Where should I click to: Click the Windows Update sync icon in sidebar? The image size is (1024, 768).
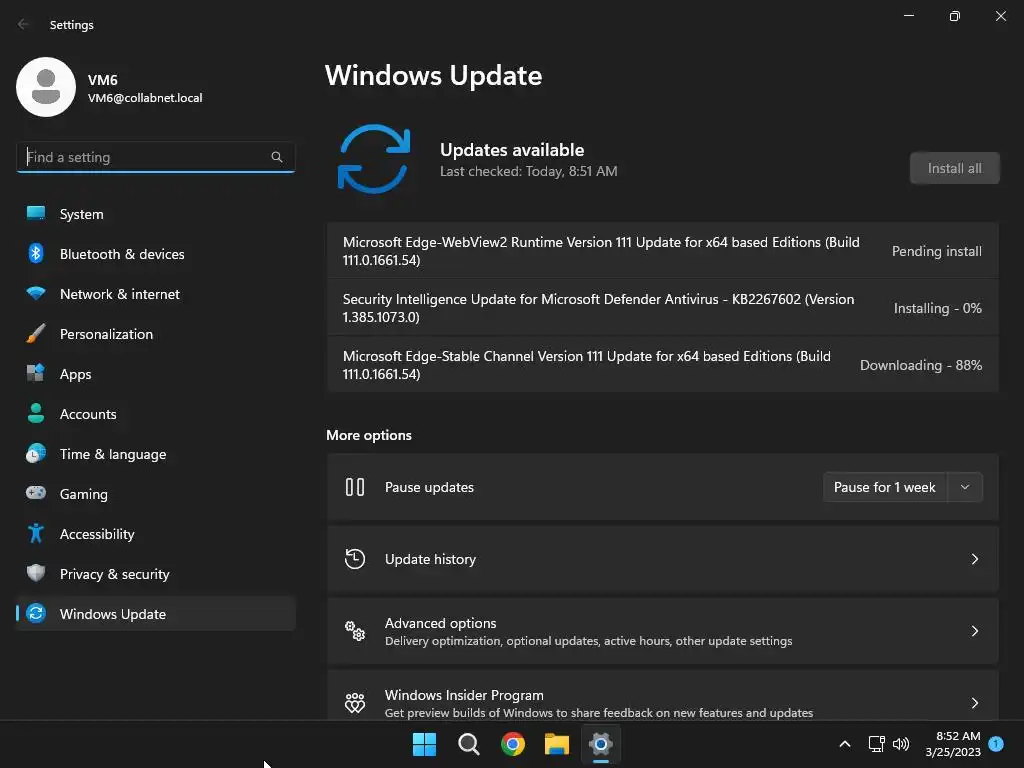tap(36, 613)
